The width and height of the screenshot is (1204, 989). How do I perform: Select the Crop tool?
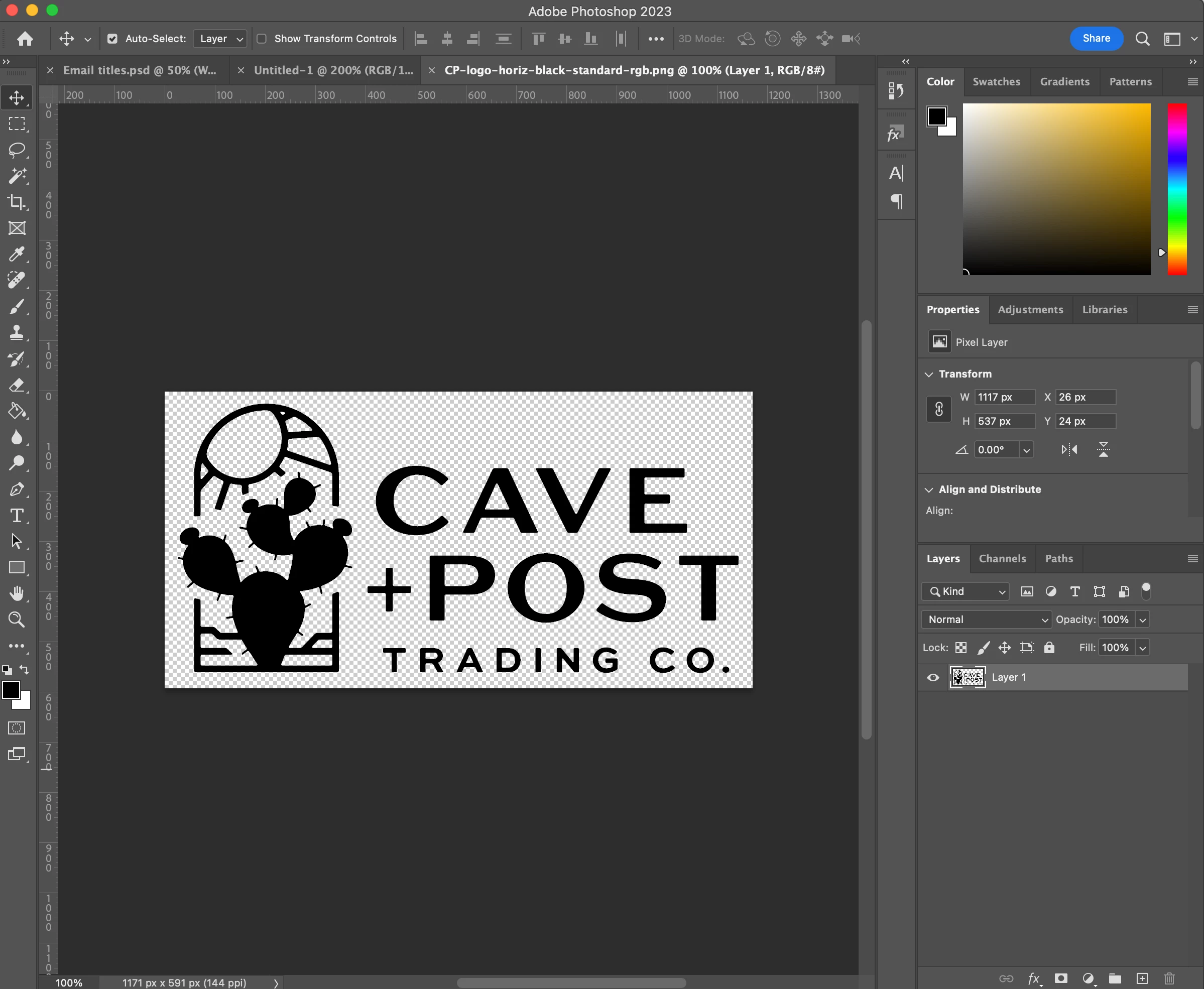click(17, 202)
